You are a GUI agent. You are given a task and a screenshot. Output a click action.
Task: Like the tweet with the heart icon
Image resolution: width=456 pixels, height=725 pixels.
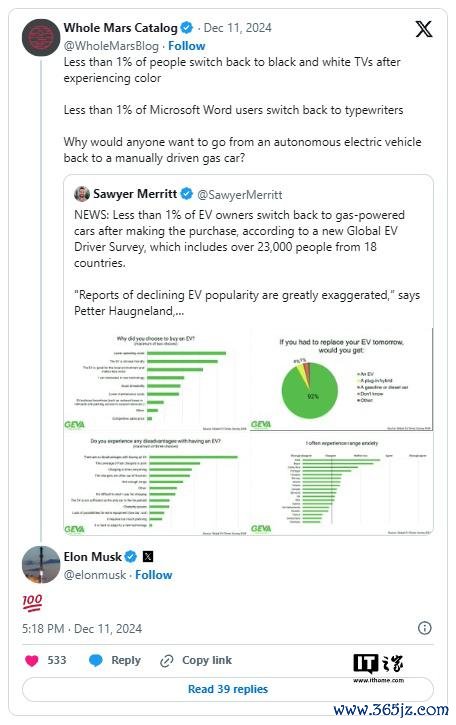[x=31, y=660]
